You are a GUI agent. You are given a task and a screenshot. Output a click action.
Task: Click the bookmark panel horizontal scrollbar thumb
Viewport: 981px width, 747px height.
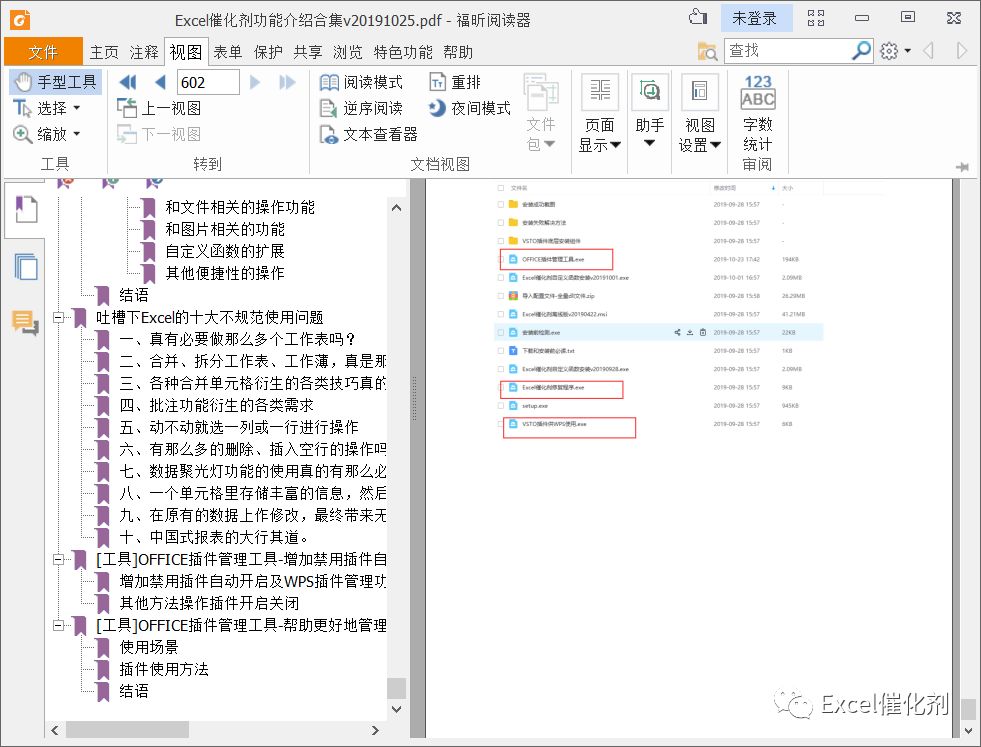tap(127, 729)
